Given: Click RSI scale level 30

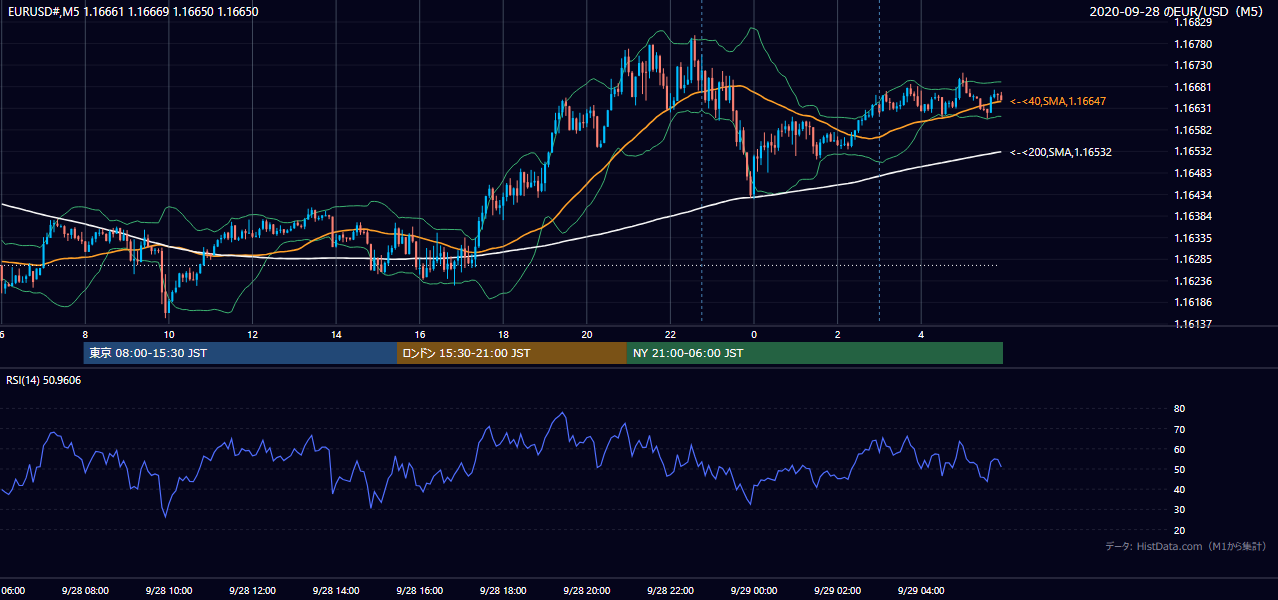Looking at the screenshot, I should point(1179,510).
